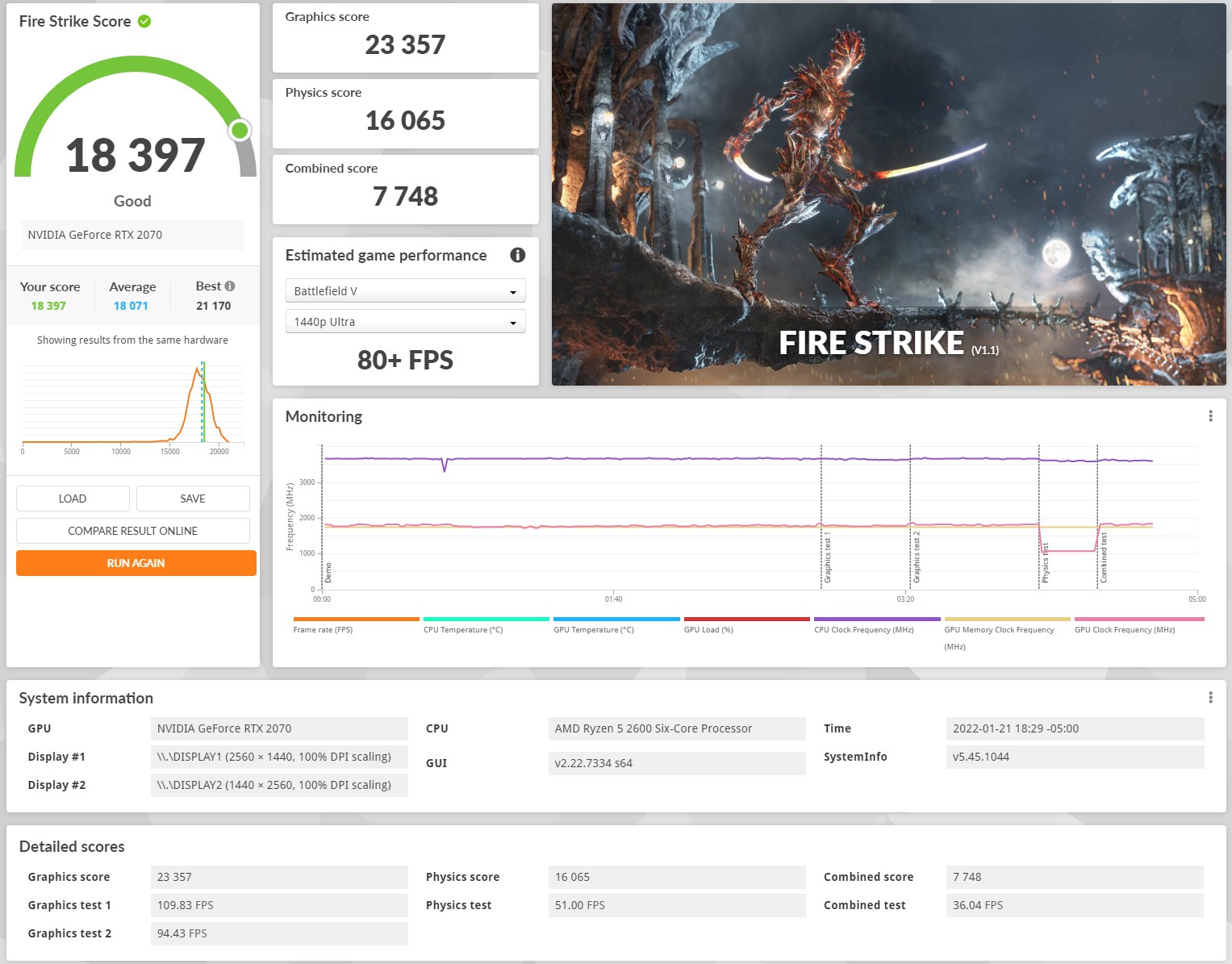The image size is (1232, 964).
Task: Click Graphics test 1 result 109.83 FPS
Action: point(279,905)
